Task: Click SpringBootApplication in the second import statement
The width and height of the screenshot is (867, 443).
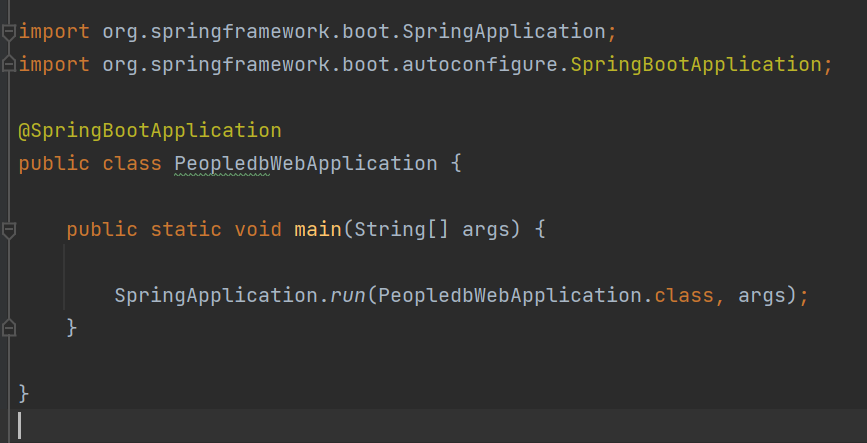Action: (x=696, y=65)
